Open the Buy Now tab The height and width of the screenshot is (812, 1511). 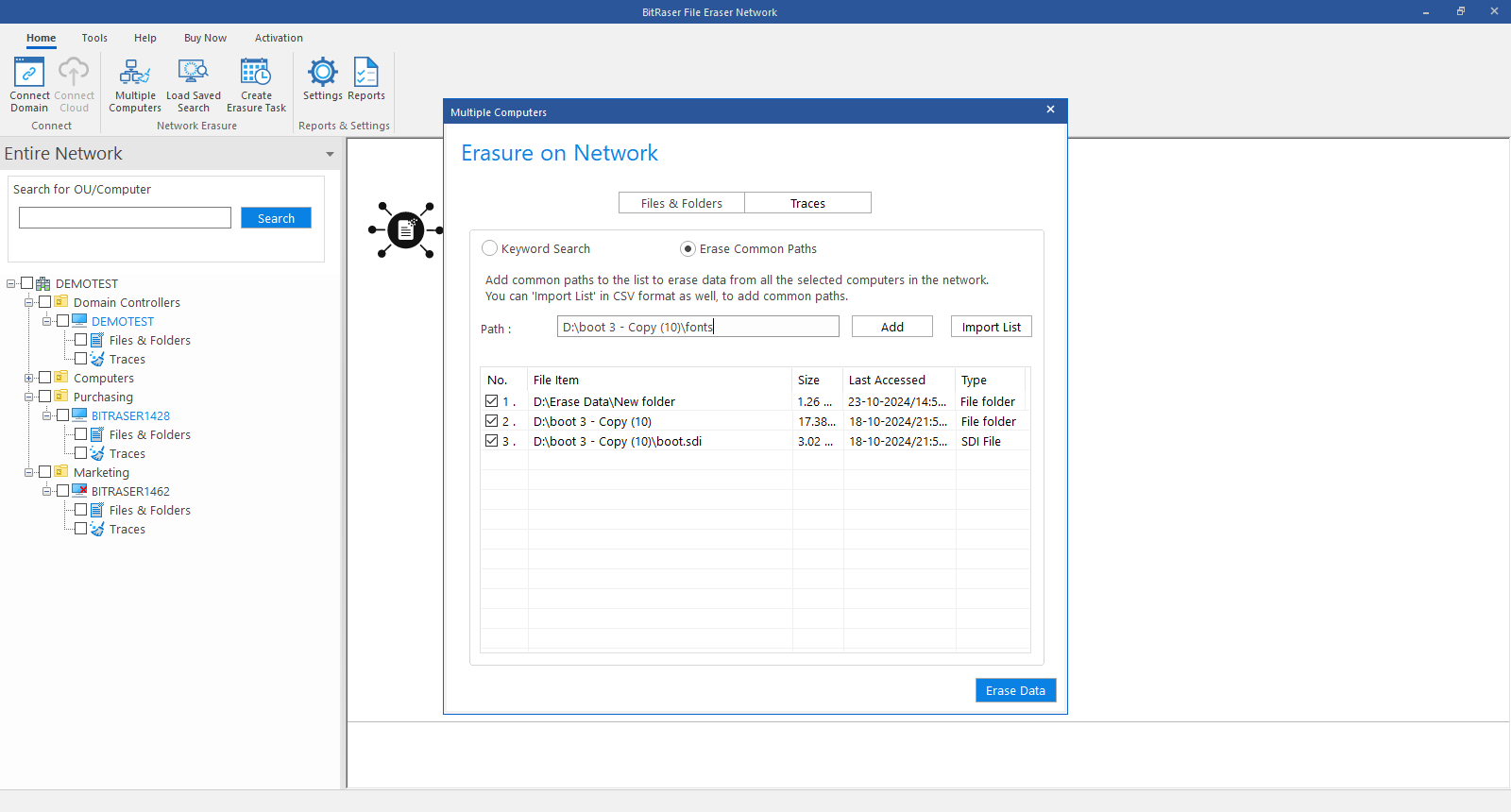point(205,38)
